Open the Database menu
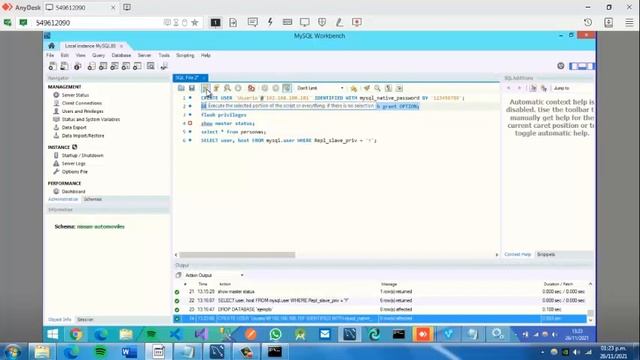The height and width of the screenshot is (360, 640). click(x=121, y=55)
